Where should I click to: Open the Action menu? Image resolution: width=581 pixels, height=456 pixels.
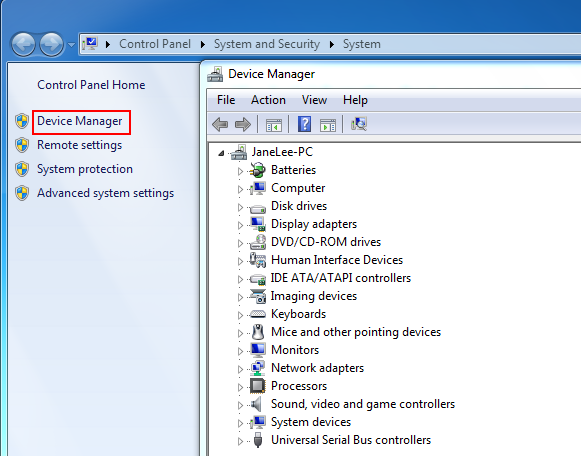[268, 100]
